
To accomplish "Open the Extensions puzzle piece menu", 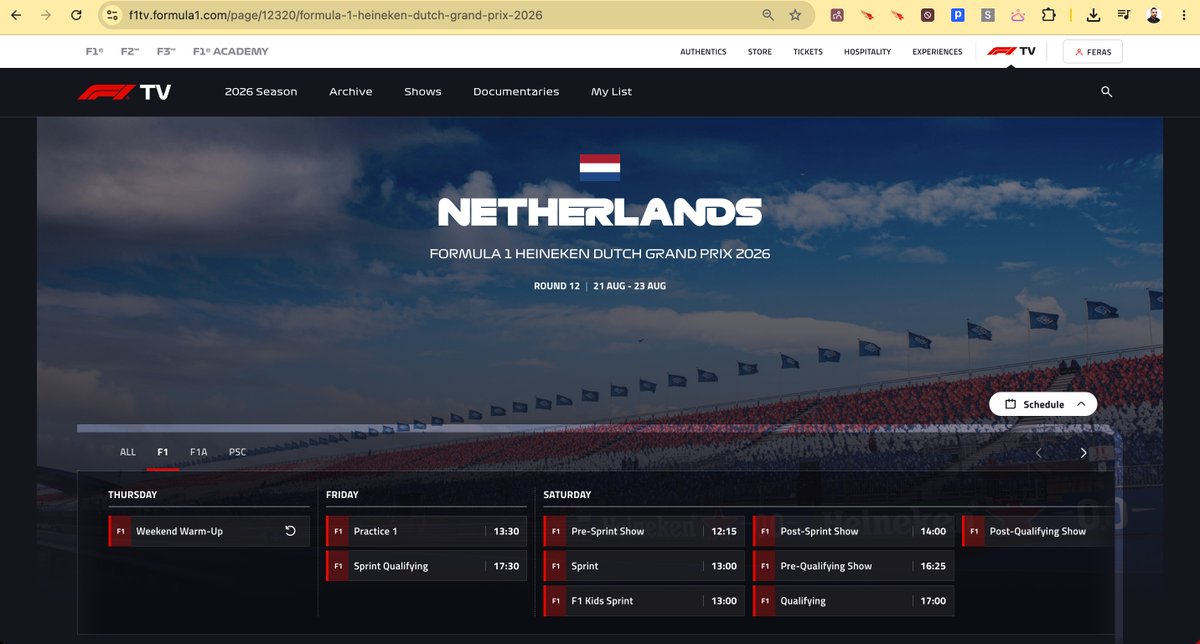I will pos(1048,15).
